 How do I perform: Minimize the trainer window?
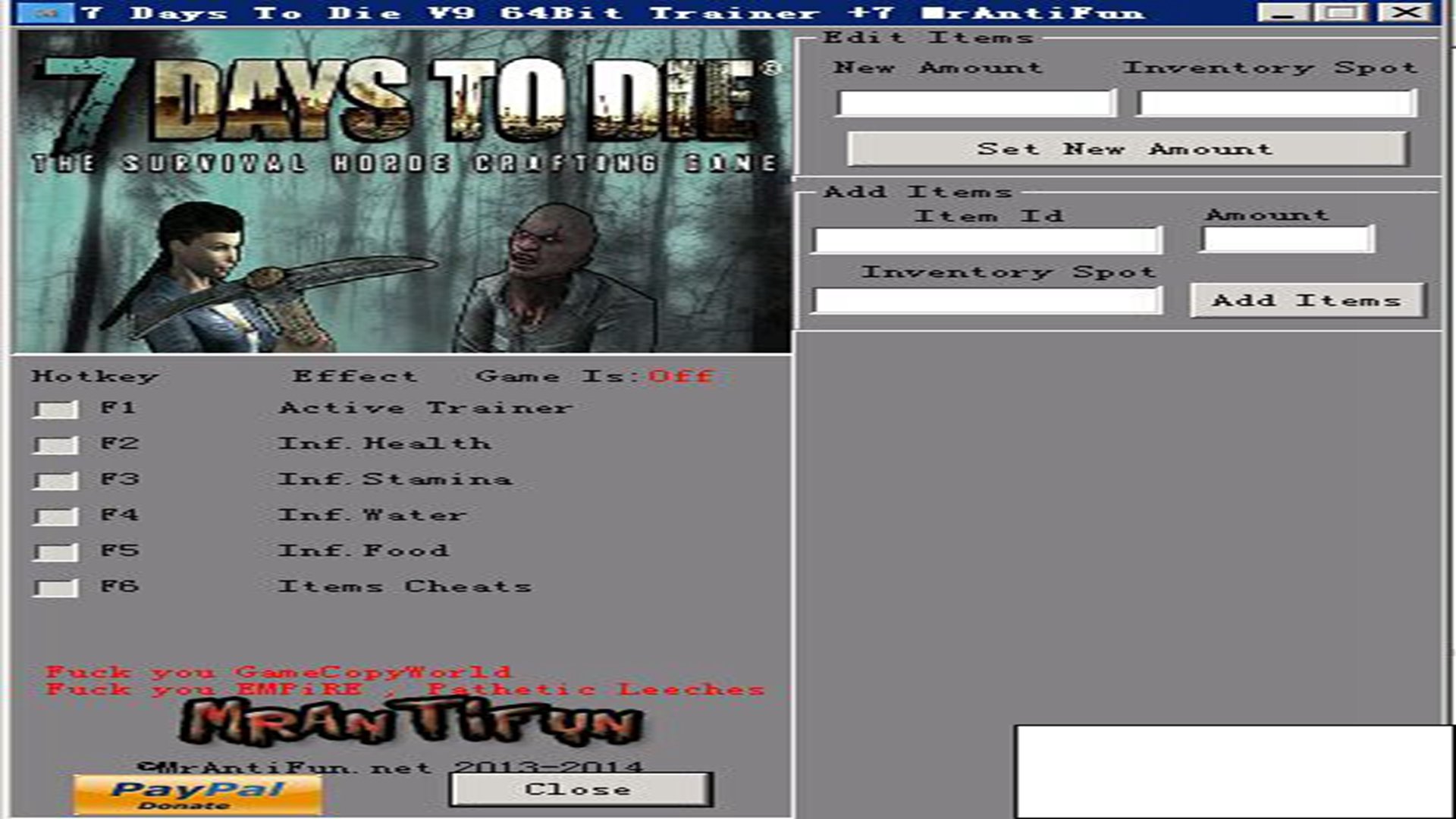[1282, 12]
